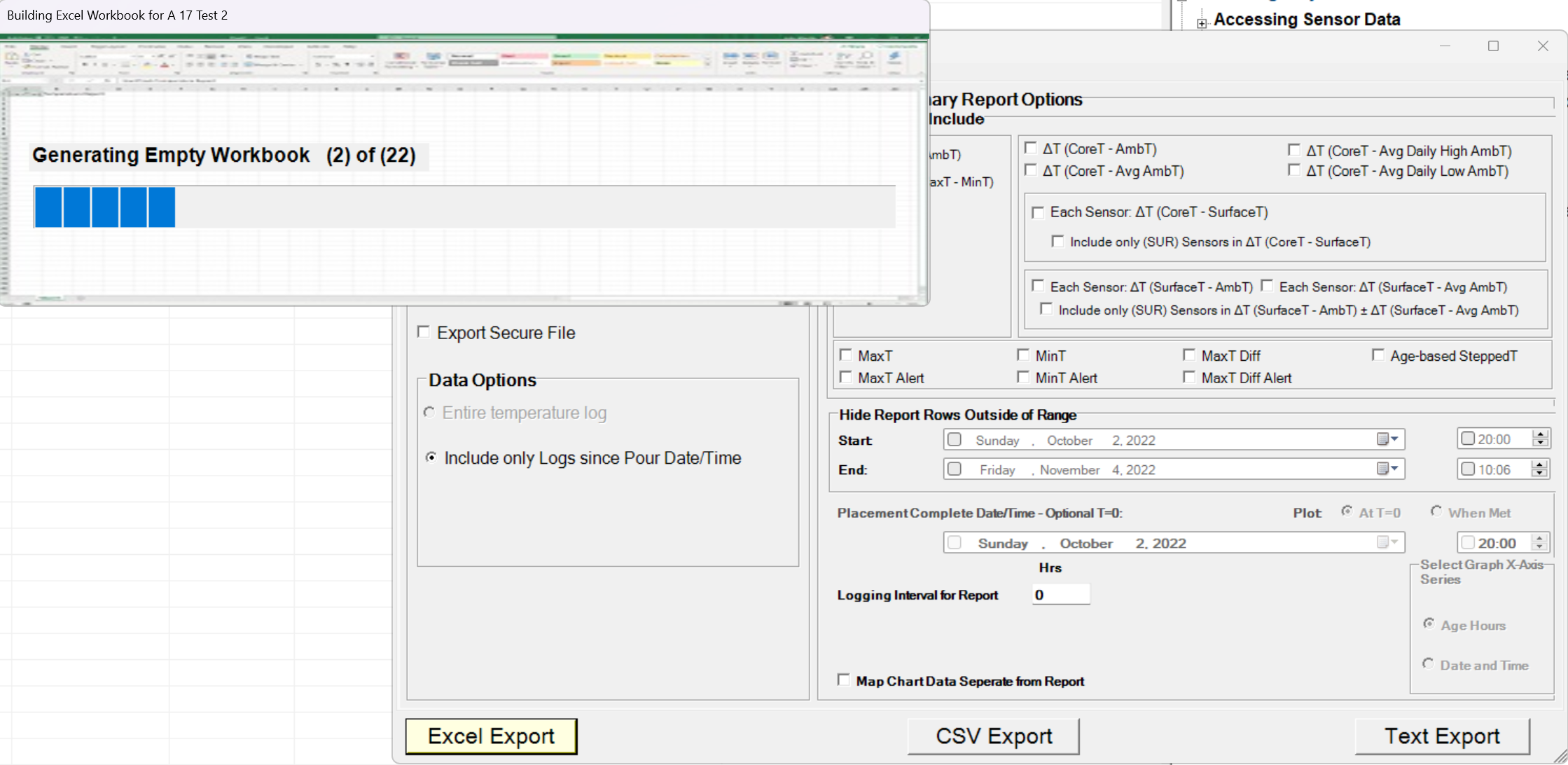Check the MaxT Diff Alert option
Screen dimensions: 1568x765
[x=1189, y=378]
